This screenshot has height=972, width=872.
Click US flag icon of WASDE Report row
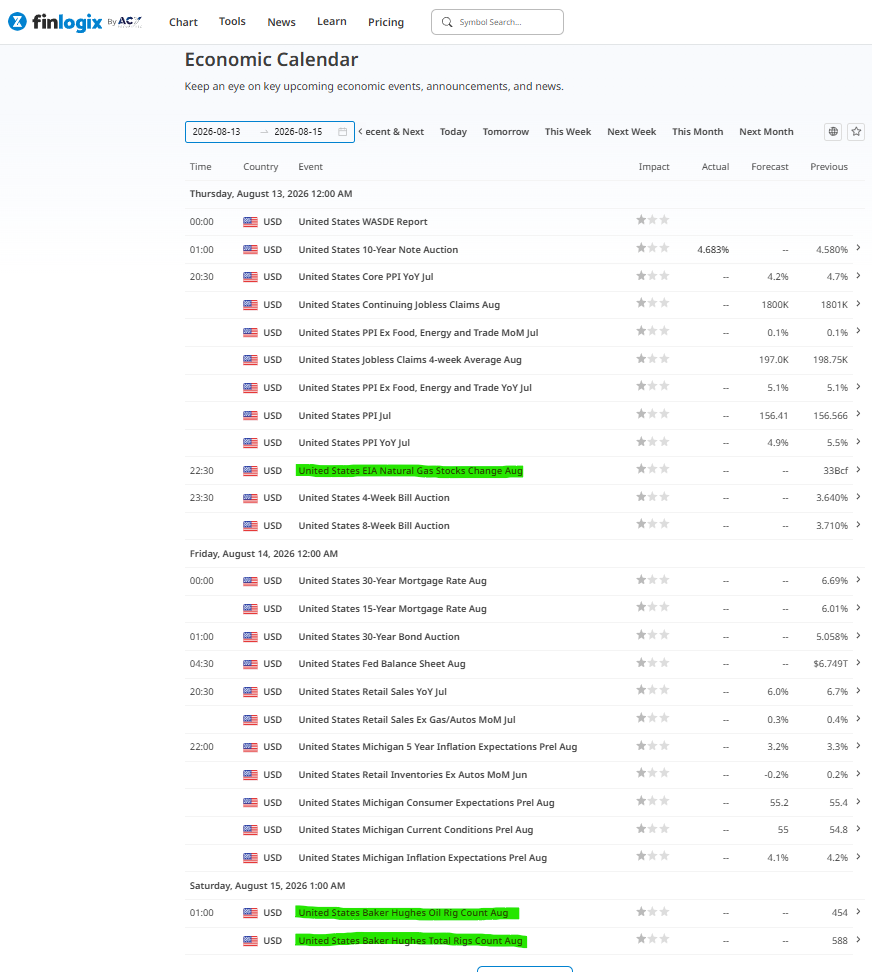pyautogui.click(x=250, y=222)
